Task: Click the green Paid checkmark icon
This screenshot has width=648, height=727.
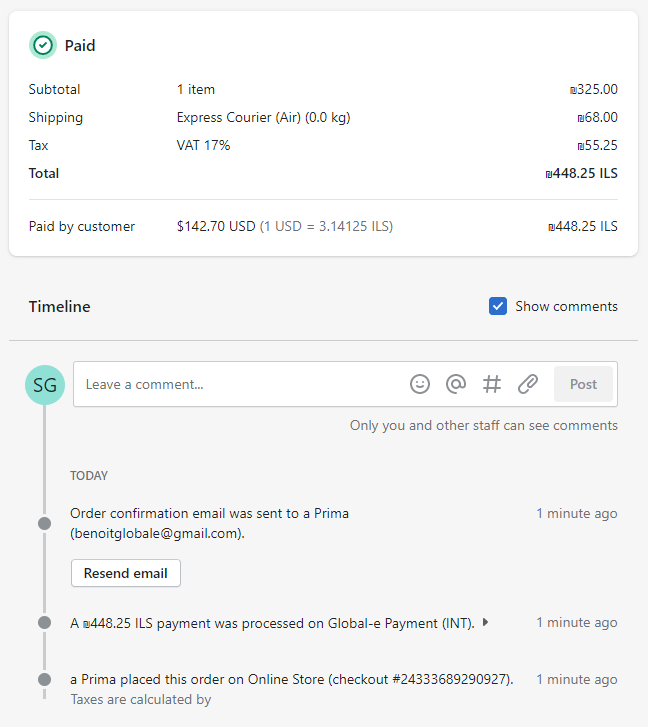Action: pyautogui.click(x=43, y=45)
